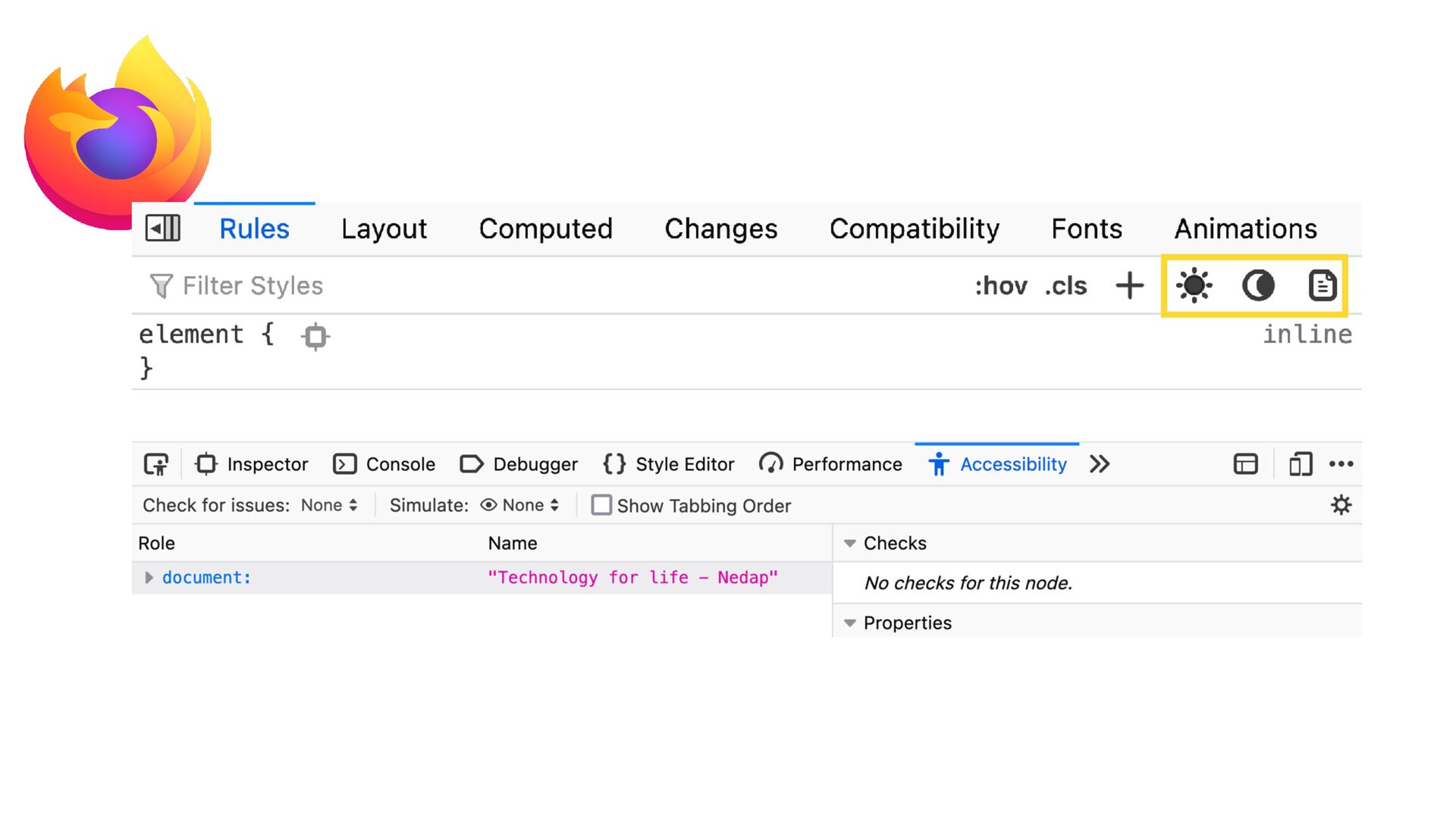Viewport: 1456px width, 819px height.
Task: Collapse the Checks section
Action: tap(849, 543)
